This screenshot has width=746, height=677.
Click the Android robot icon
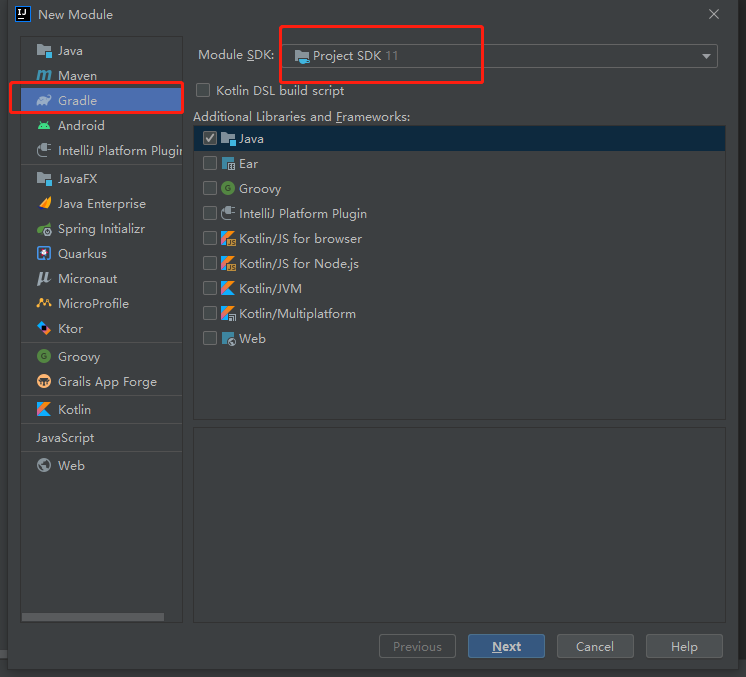pos(44,126)
